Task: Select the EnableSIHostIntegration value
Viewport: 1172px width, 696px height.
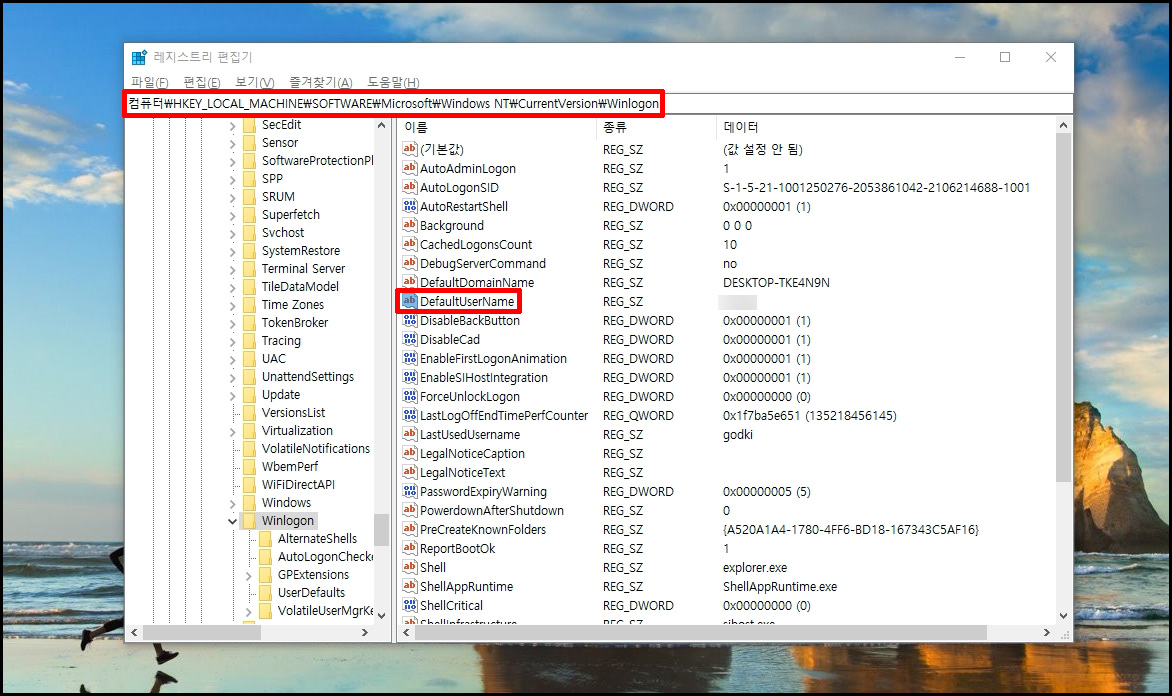Action: click(x=484, y=378)
